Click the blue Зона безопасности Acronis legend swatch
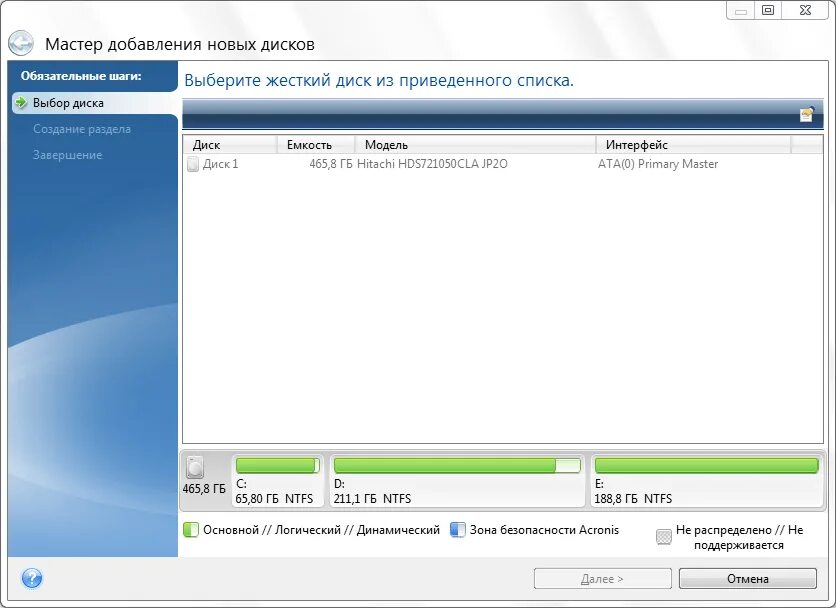This screenshot has width=836, height=608. pyautogui.click(x=457, y=530)
